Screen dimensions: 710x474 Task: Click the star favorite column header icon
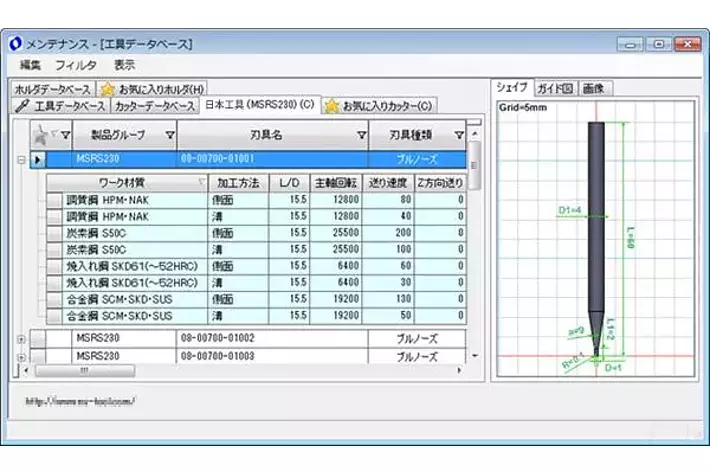tap(40, 134)
